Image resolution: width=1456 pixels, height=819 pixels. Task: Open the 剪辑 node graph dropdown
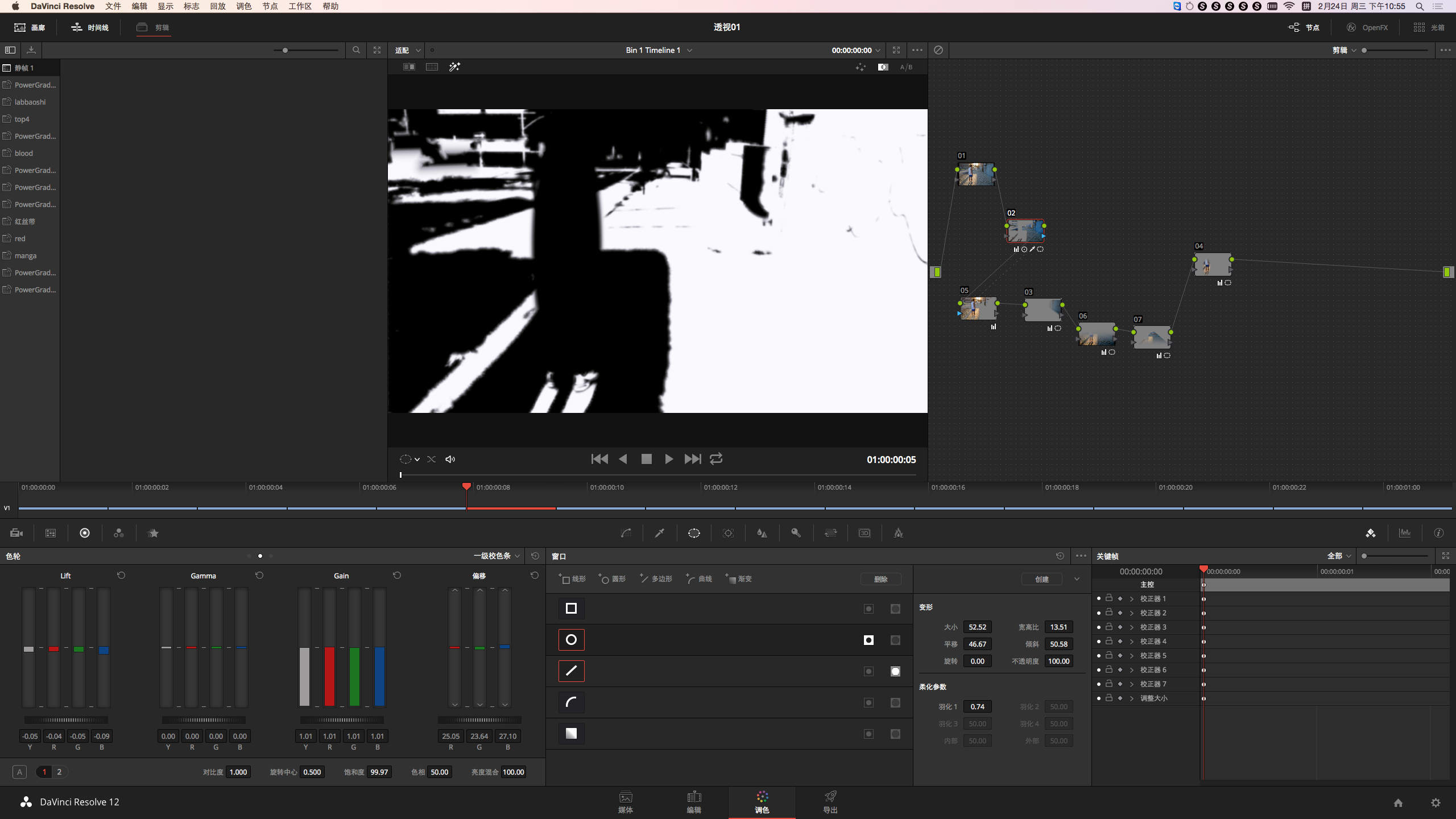(1344, 50)
